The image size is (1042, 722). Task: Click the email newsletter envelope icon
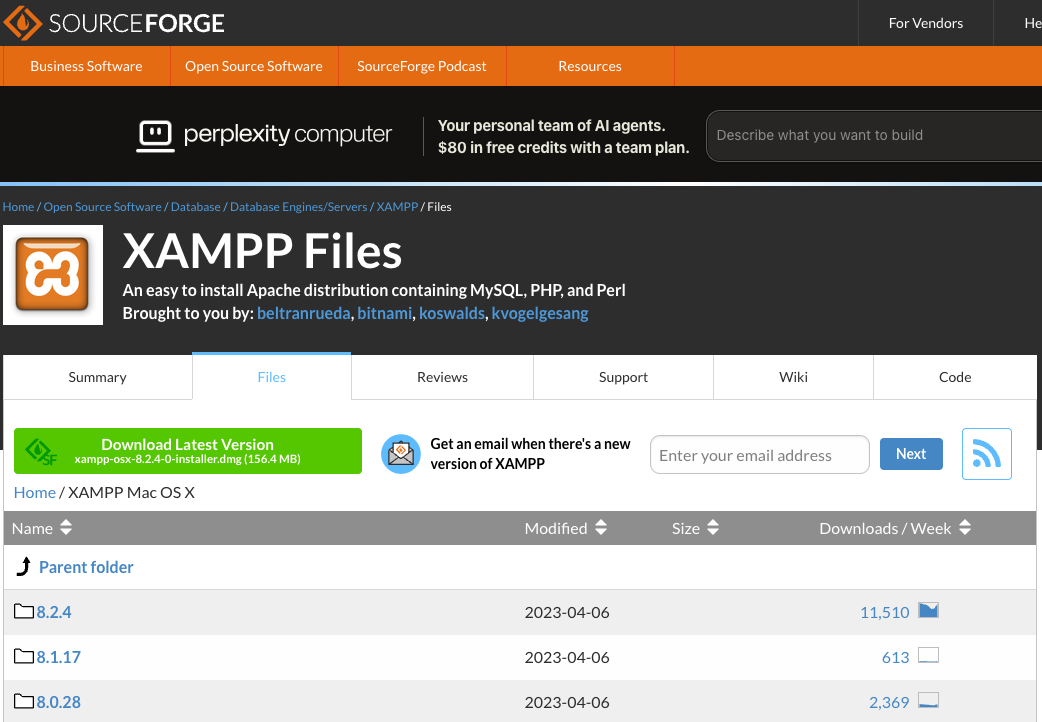click(x=401, y=454)
